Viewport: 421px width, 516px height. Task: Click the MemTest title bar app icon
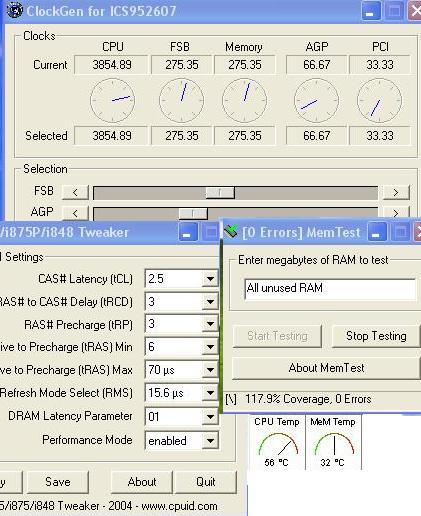pyautogui.click(x=231, y=231)
